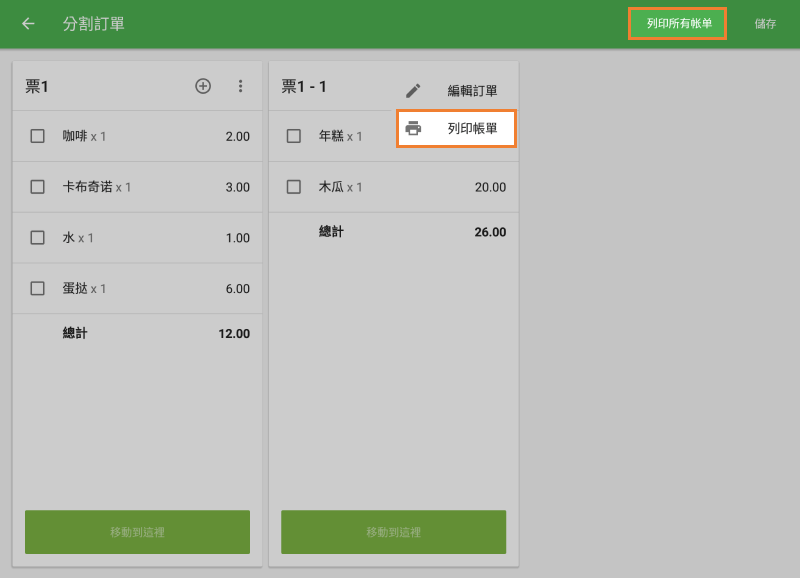Click the back arrow icon
The image size is (800, 578).
28,24
